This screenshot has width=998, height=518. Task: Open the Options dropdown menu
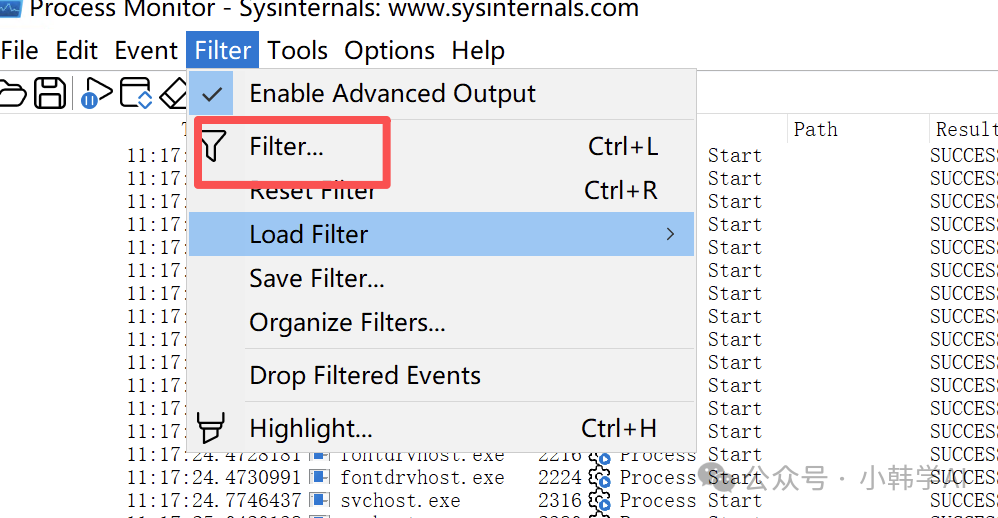[x=389, y=50]
